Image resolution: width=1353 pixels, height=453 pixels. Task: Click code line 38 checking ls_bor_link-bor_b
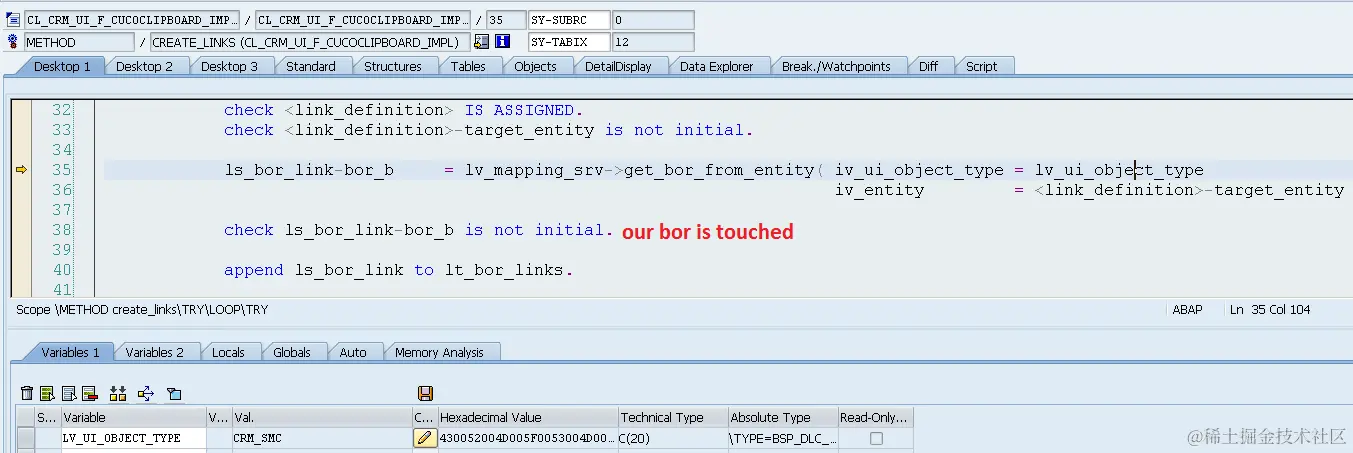click(418, 230)
